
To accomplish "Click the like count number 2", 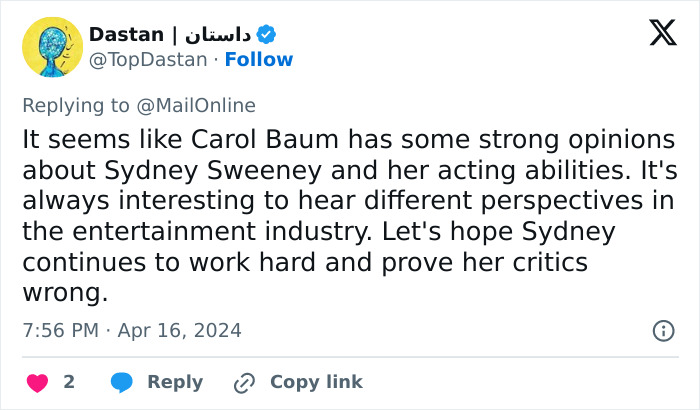I will 69,382.
